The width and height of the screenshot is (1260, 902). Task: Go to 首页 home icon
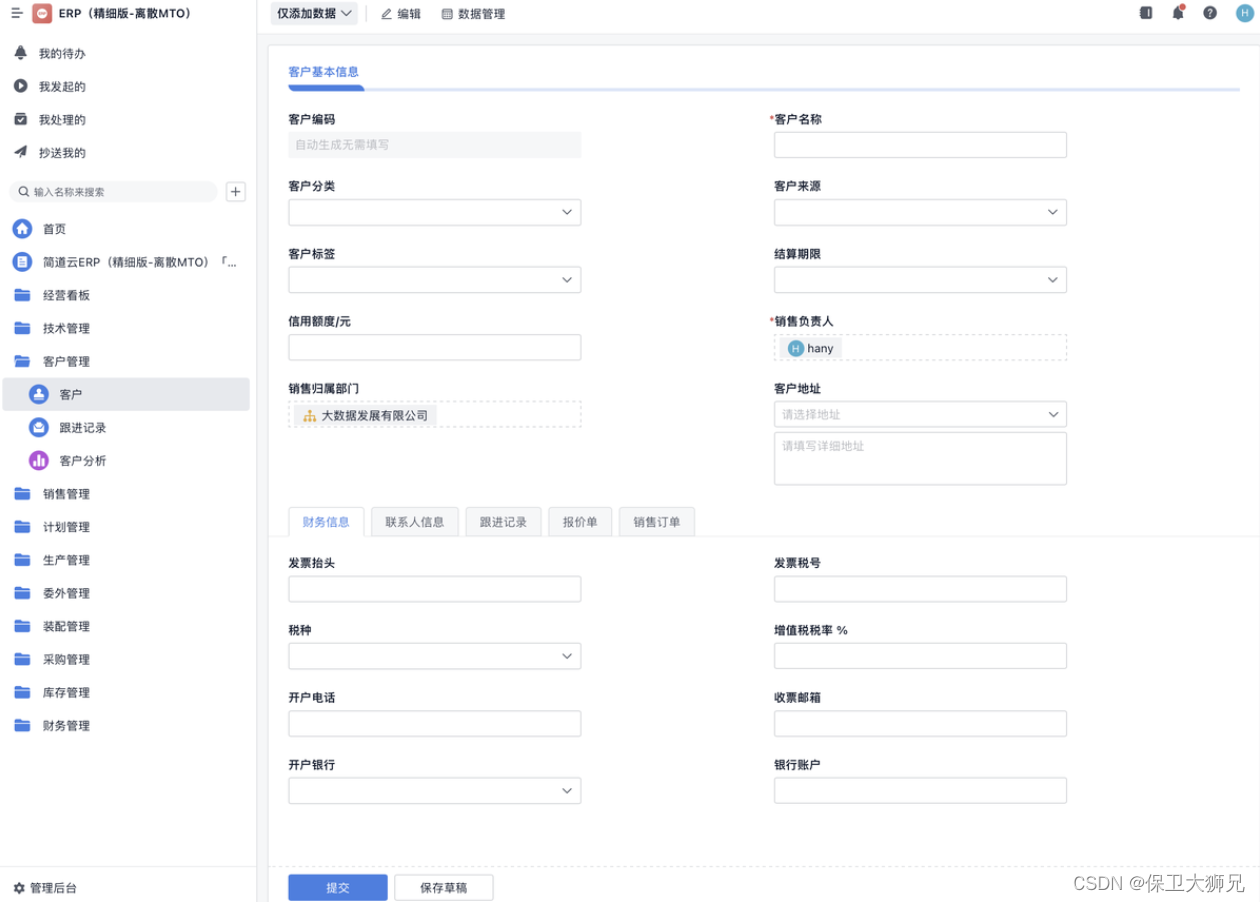coord(22,229)
